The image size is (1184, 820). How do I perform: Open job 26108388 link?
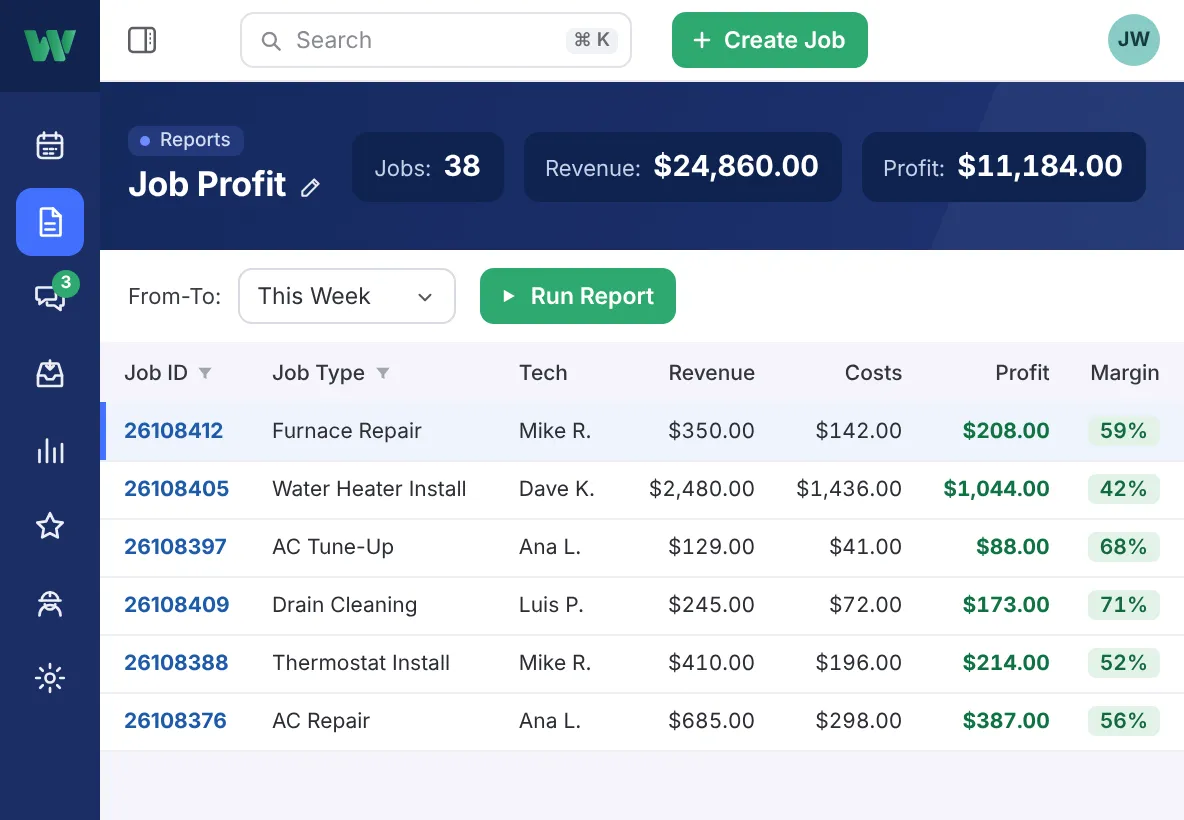(x=176, y=663)
